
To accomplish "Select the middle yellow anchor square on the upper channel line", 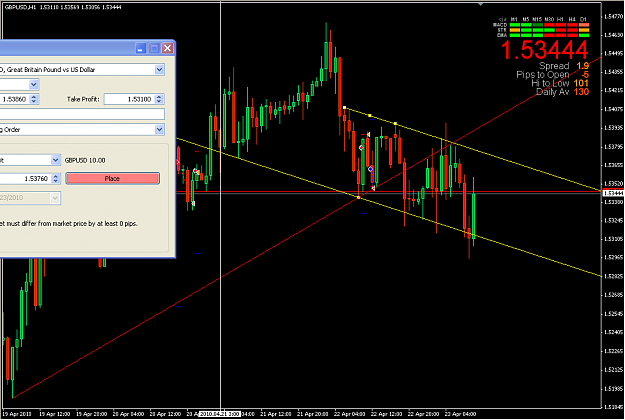I will [x=370, y=116].
